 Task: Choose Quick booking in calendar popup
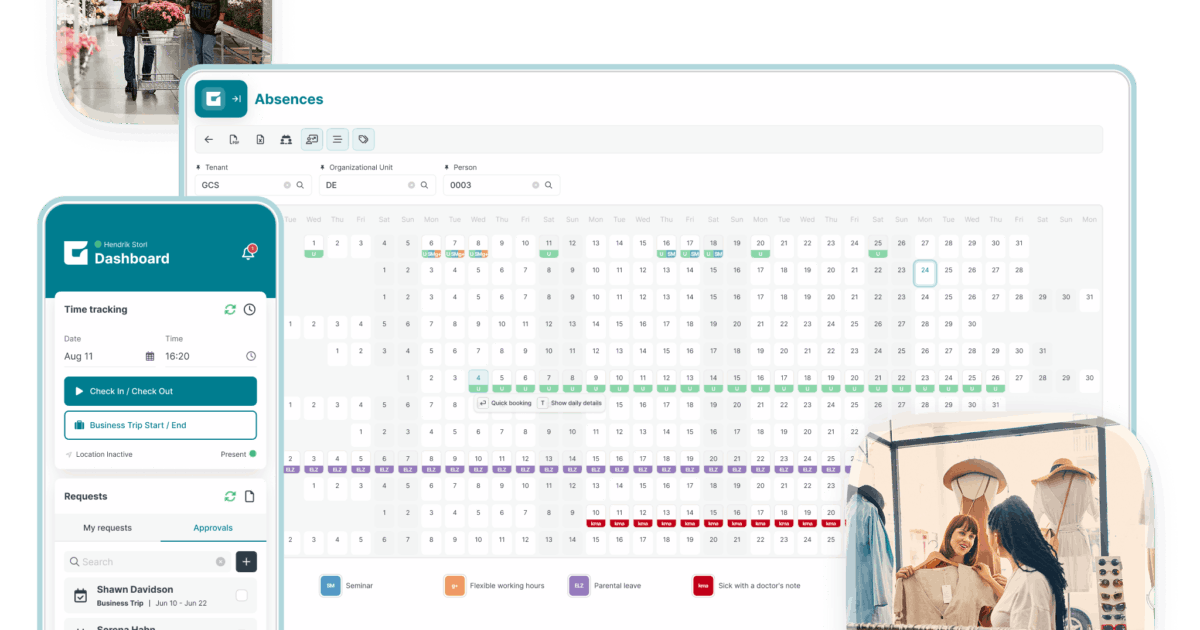[x=504, y=403]
